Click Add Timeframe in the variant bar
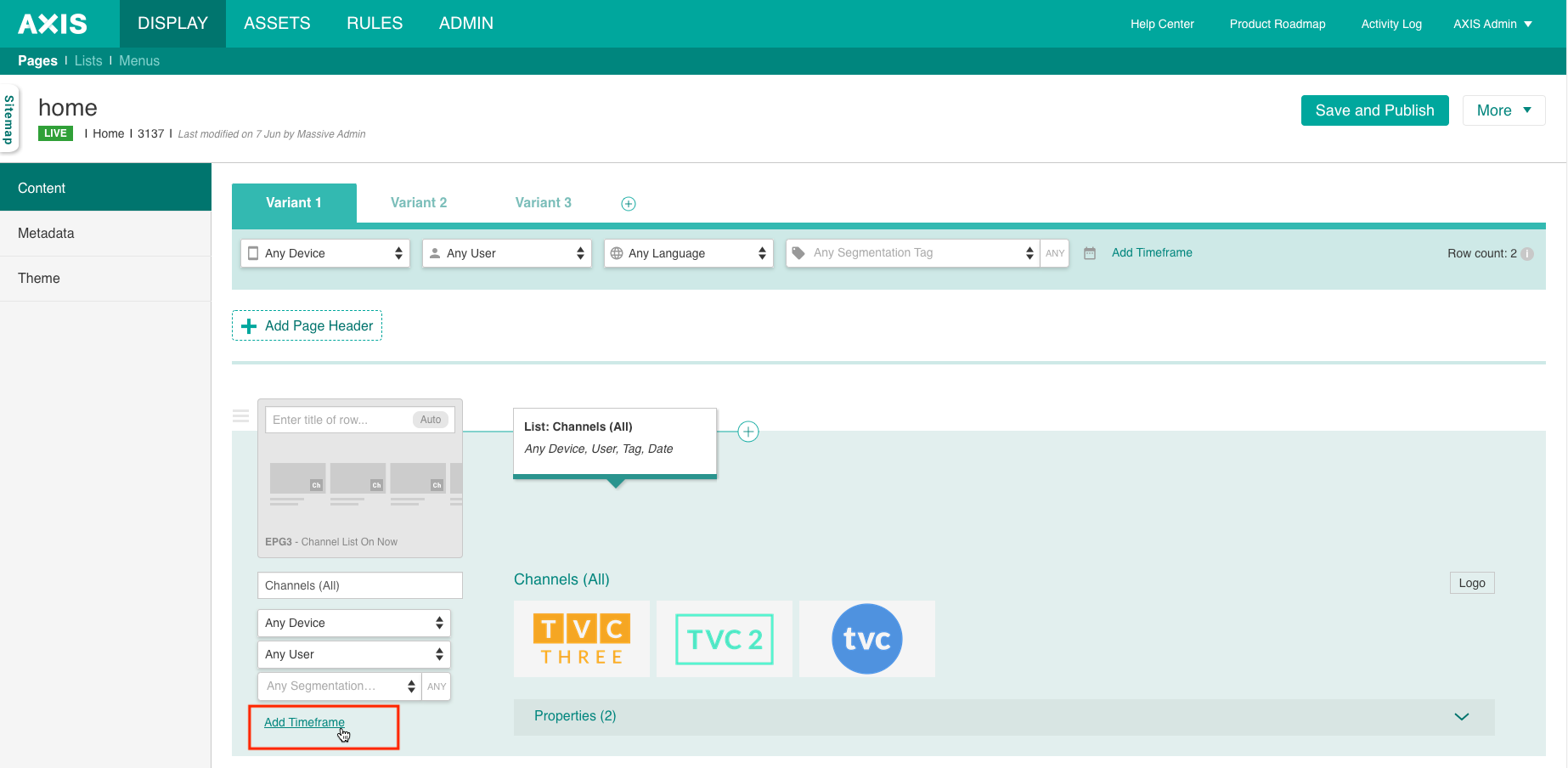Screen dimensions: 1568x768 [x=1152, y=253]
